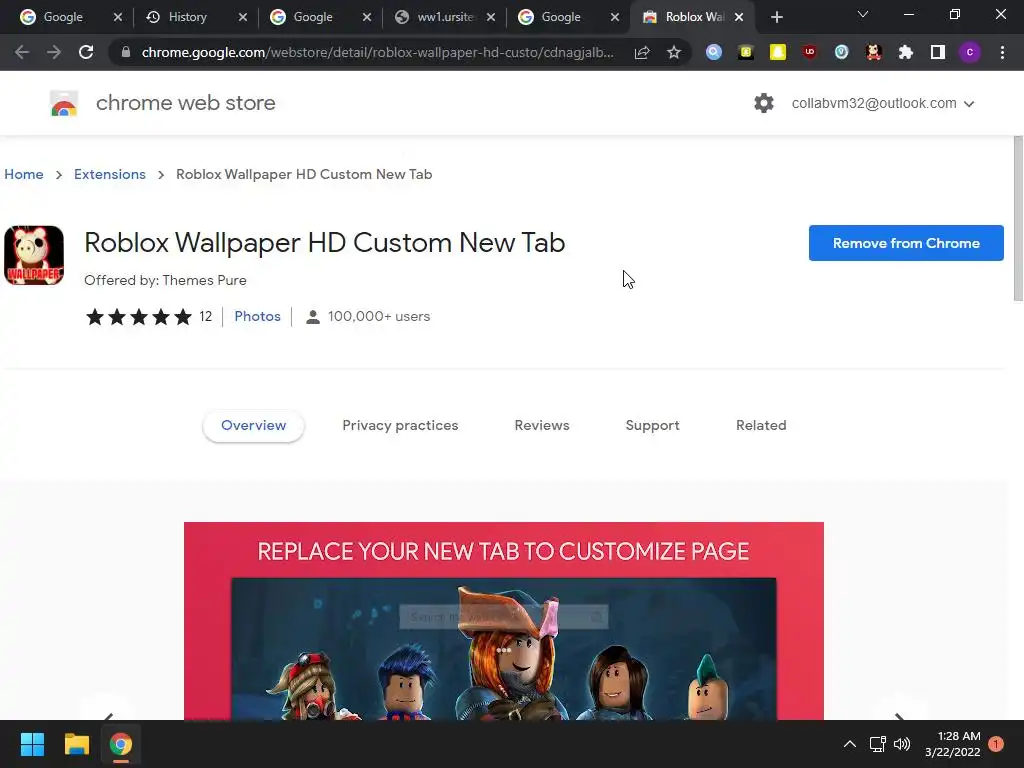Toggle the Chrome side panel icon

pos(938,52)
